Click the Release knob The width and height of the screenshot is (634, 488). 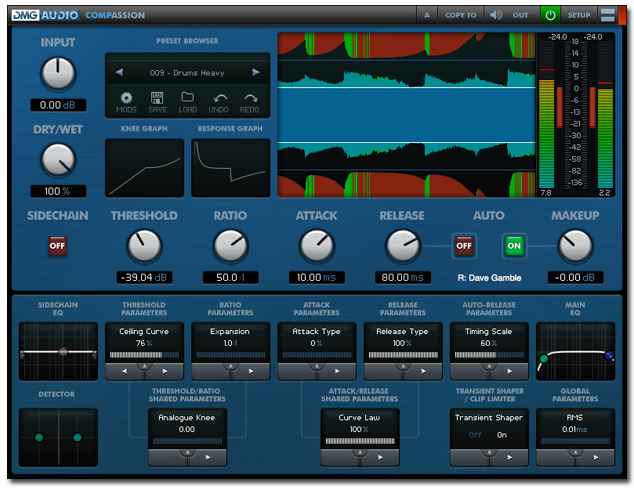(x=403, y=246)
